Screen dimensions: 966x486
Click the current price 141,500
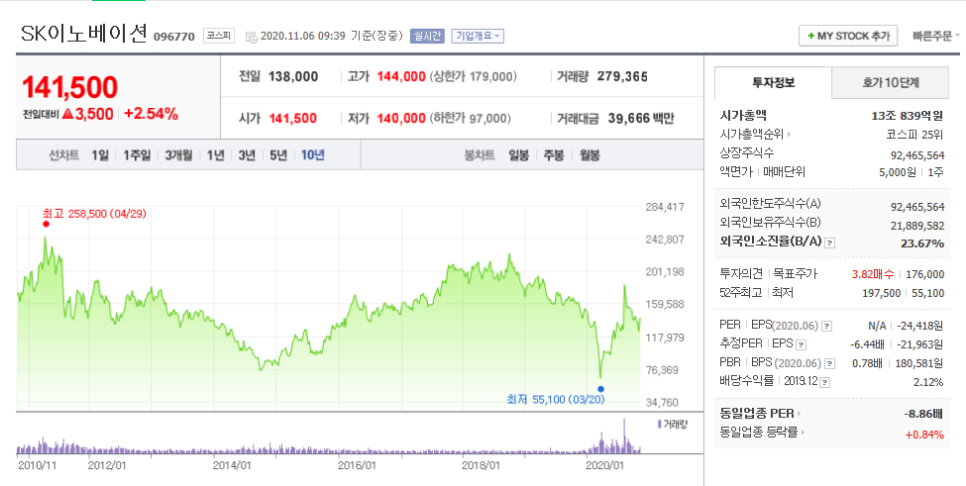coord(70,87)
